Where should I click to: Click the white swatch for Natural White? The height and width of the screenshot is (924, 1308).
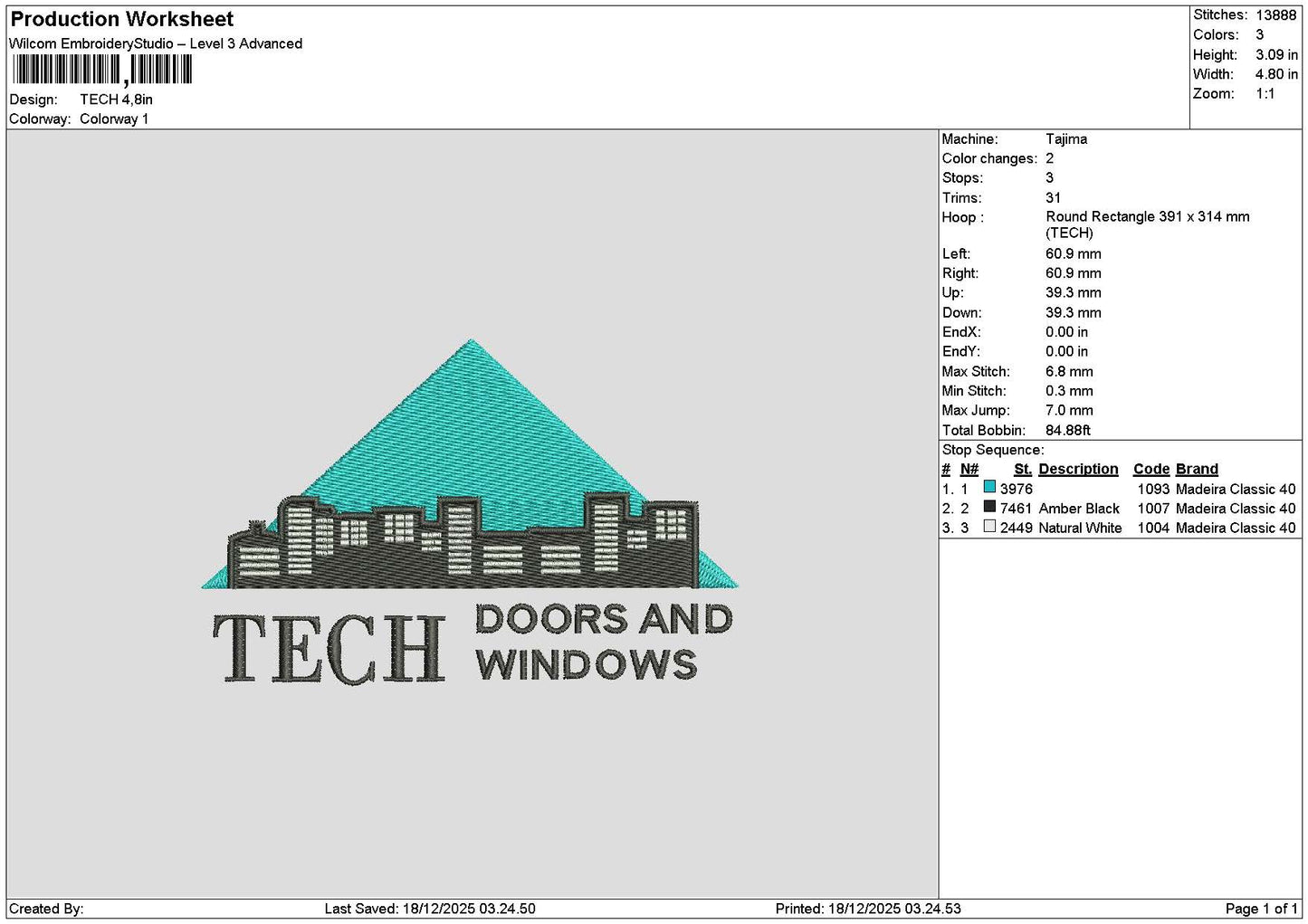pyautogui.click(x=989, y=527)
